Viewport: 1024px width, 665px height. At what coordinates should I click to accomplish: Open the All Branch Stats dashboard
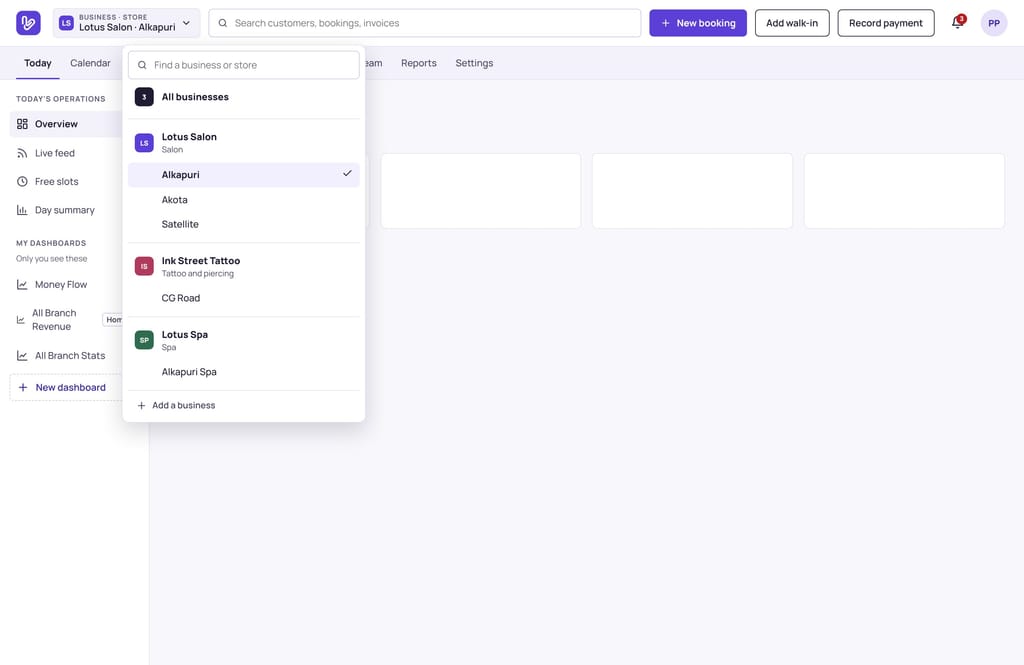[66, 356]
